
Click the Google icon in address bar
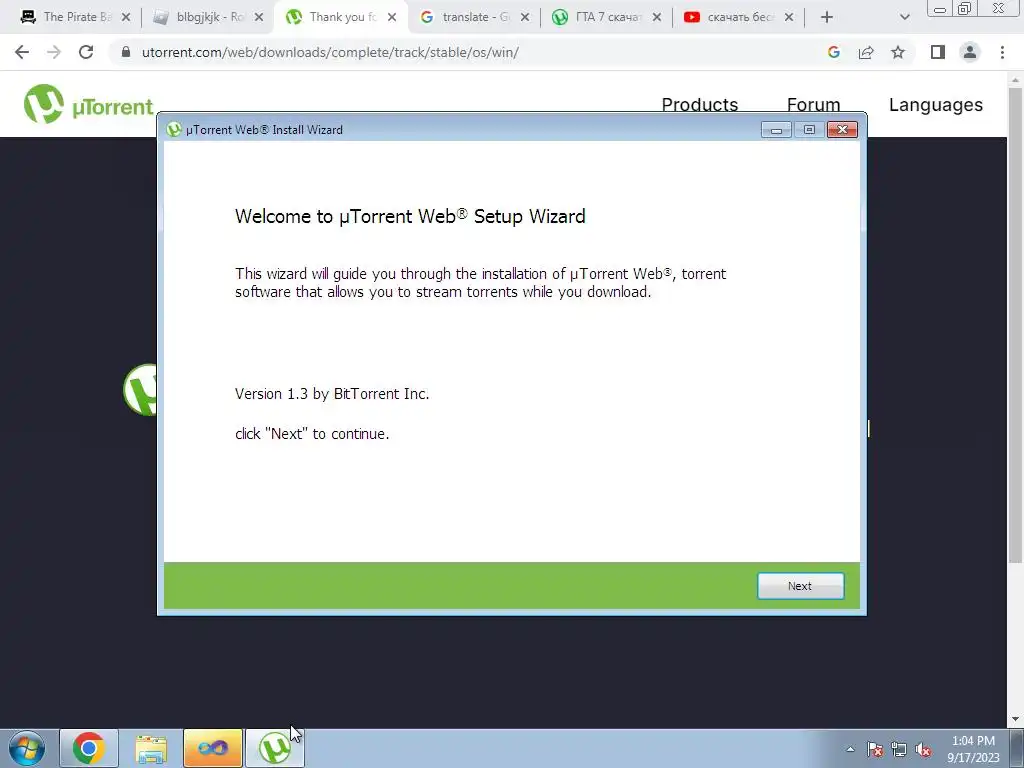coord(834,52)
